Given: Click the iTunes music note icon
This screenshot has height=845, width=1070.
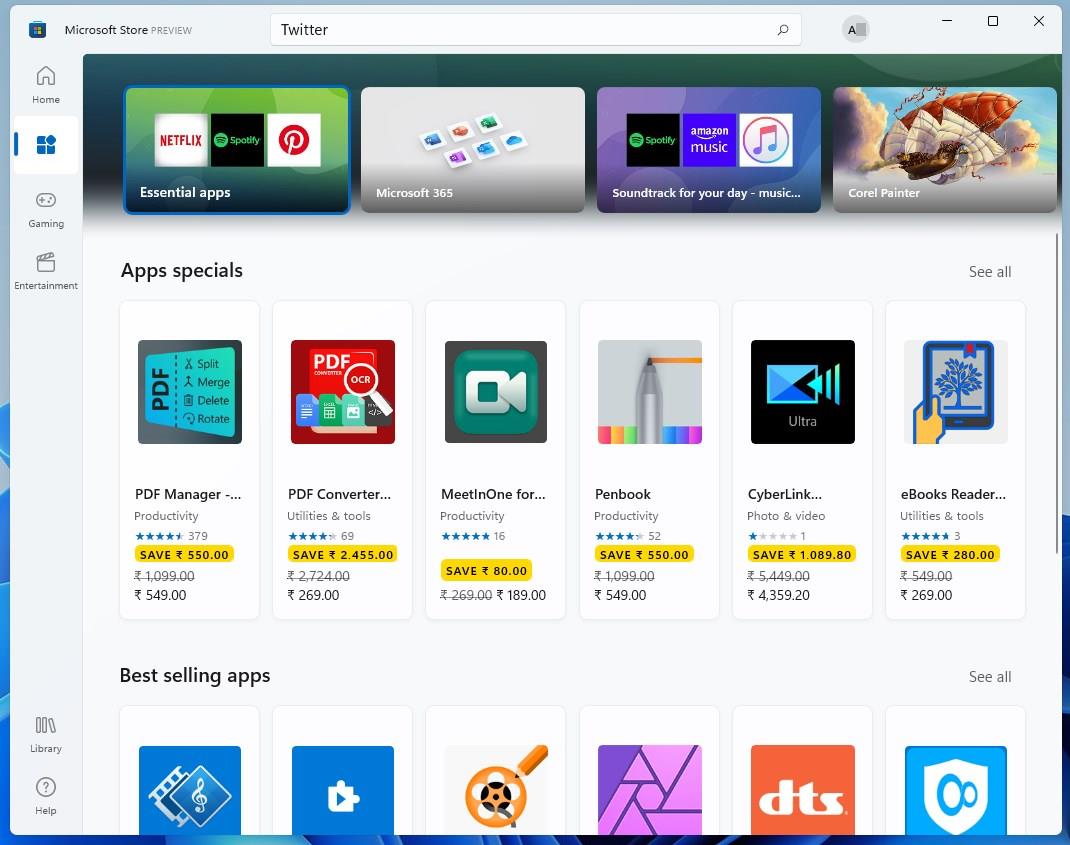Looking at the screenshot, I should click(766, 140).
